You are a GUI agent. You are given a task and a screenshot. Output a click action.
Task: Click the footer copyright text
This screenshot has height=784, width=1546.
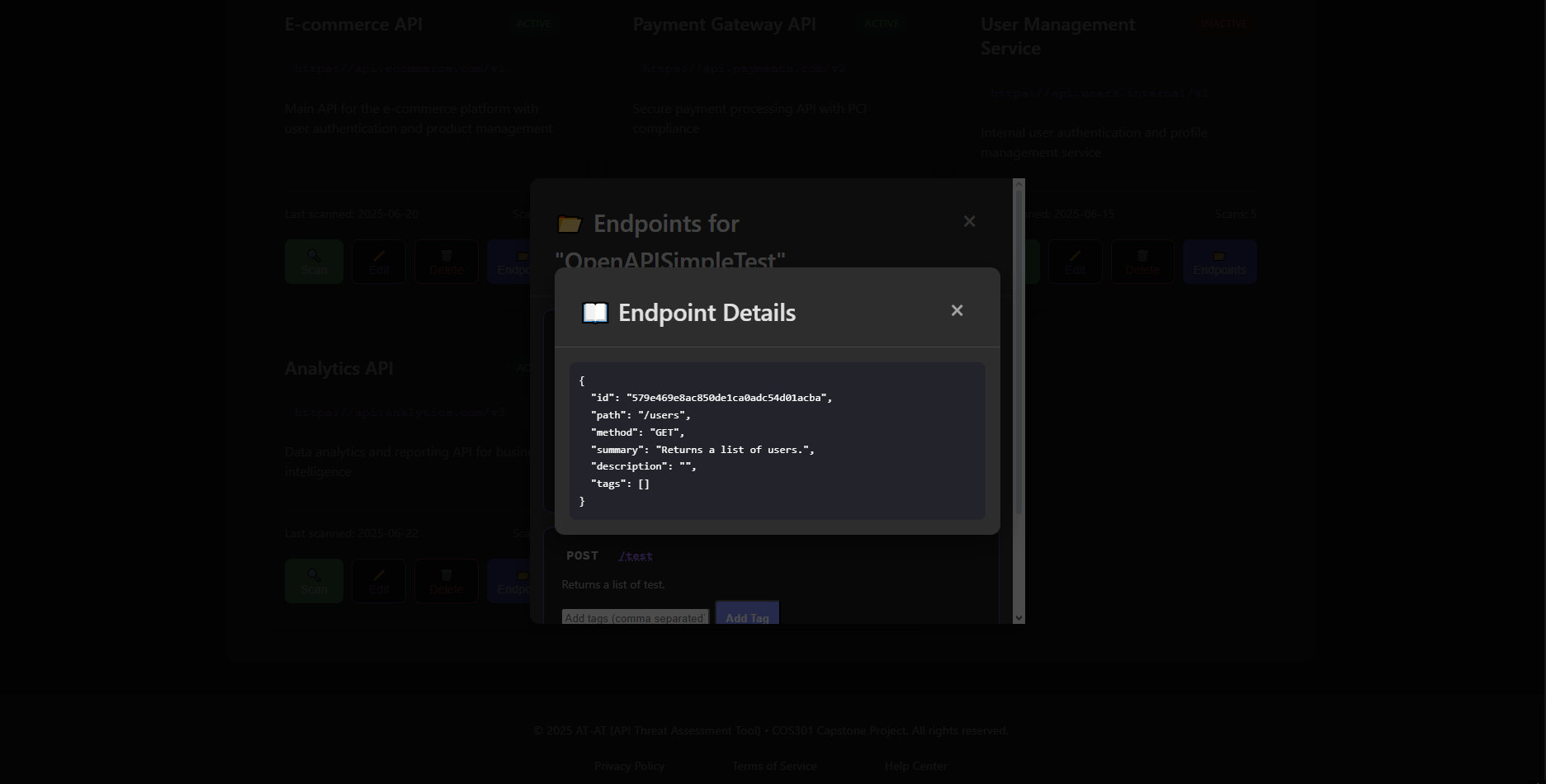click(x=771, y=730)
